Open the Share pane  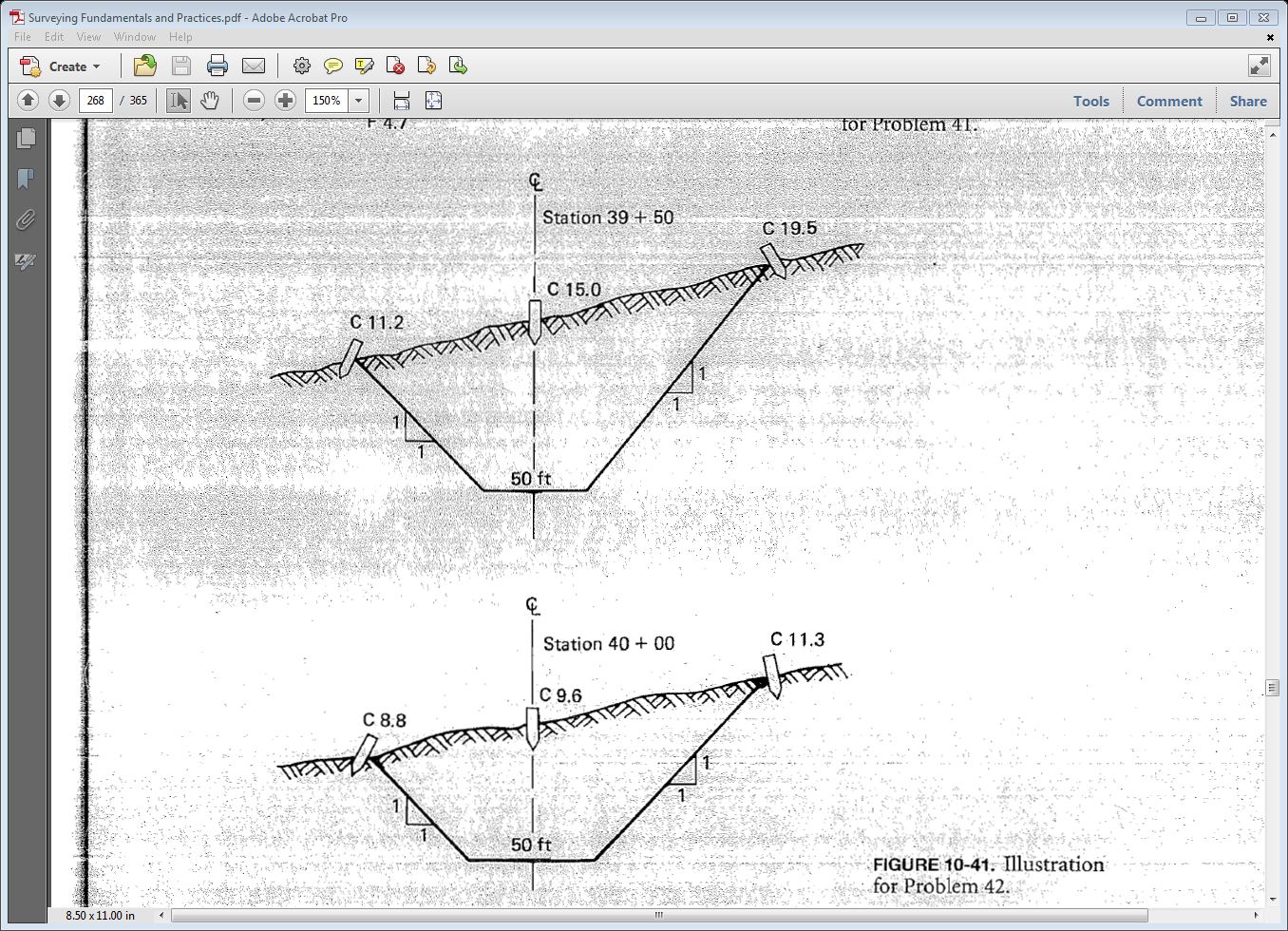(1247, 100)
